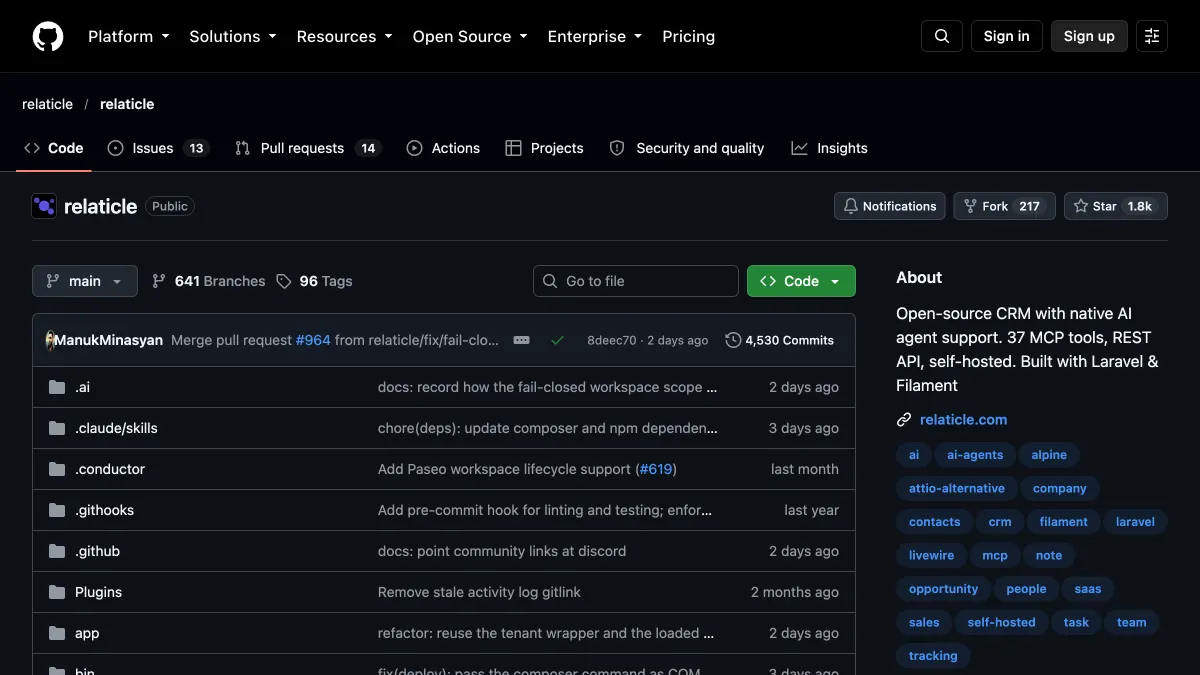Open the .claude/skills folder

coord(116,428)
